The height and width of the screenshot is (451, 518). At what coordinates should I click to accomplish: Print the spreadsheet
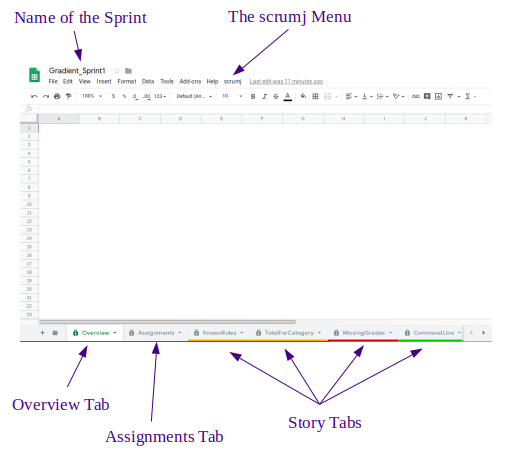57,96
